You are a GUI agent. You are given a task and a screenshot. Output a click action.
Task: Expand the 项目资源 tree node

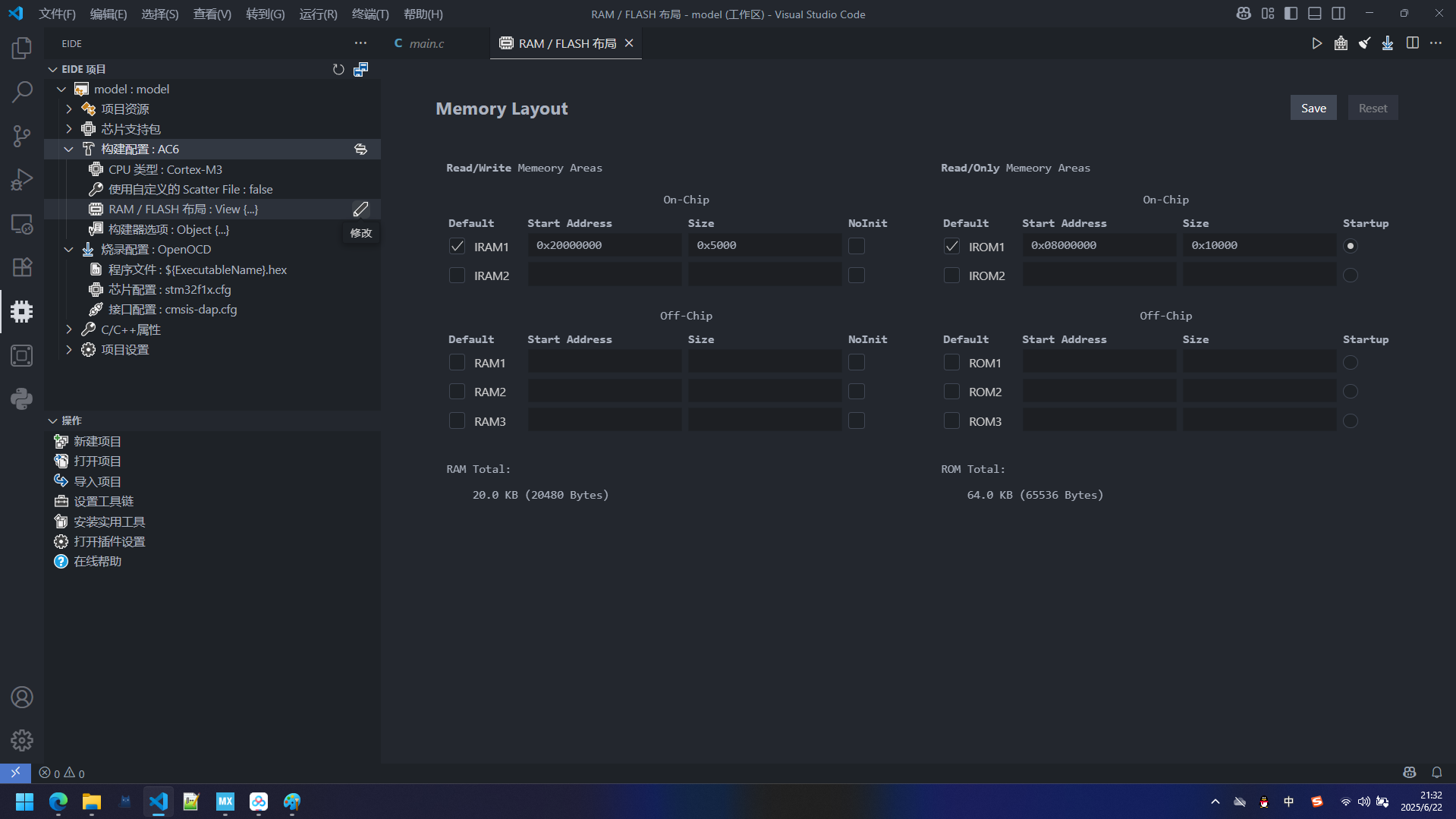pos(69,109)
